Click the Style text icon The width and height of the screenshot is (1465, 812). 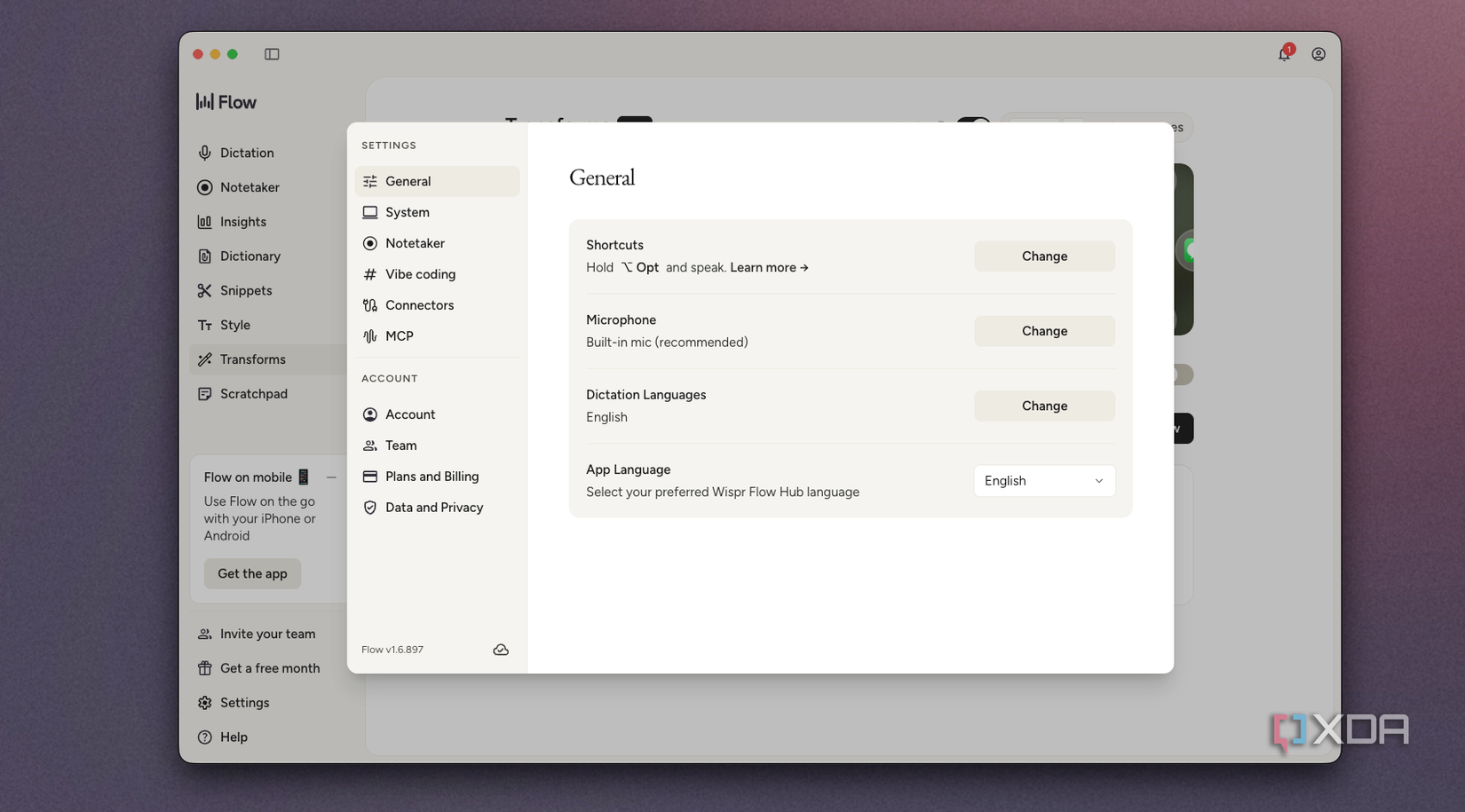point(205,325)
